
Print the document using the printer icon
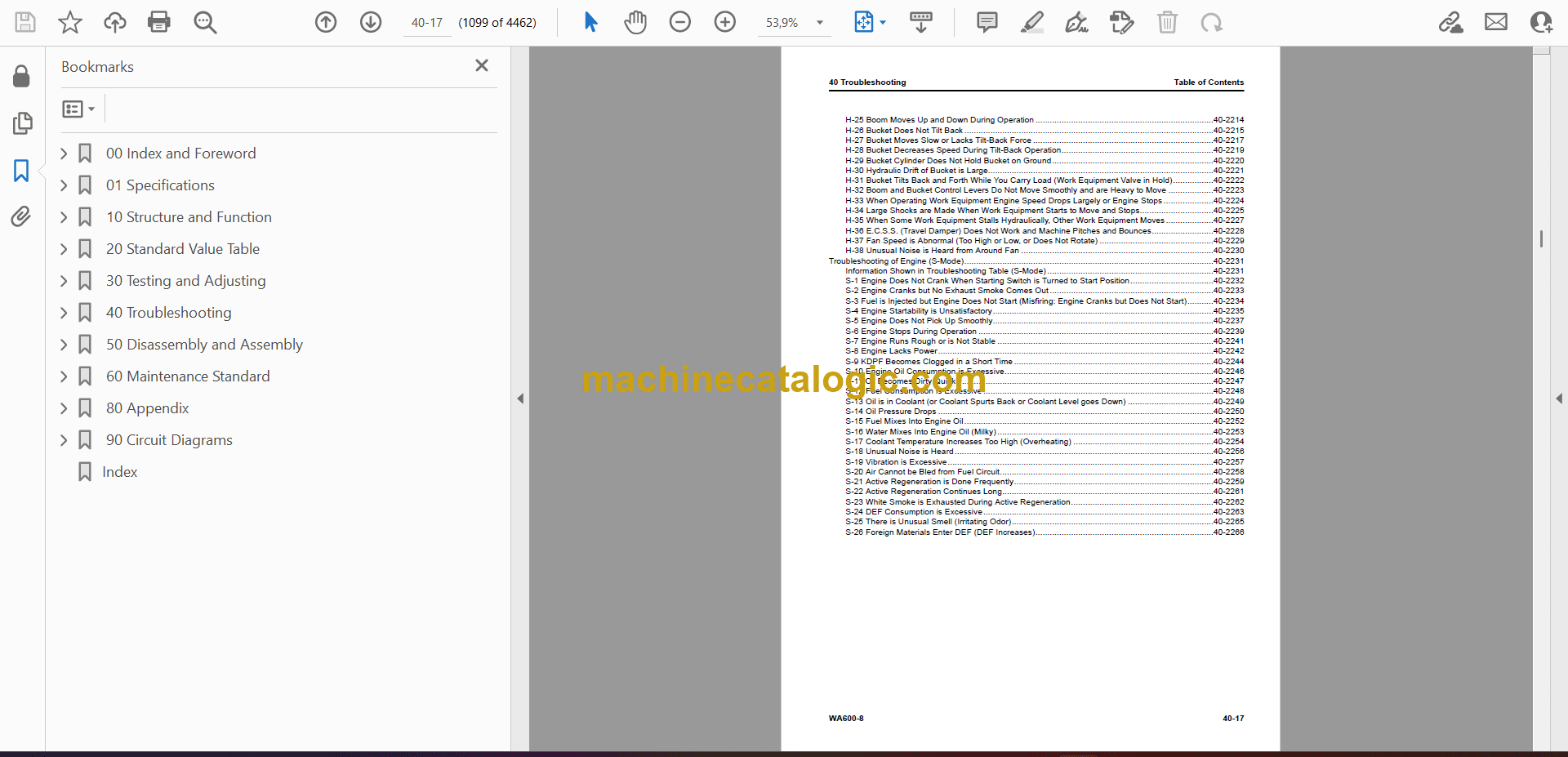pos(159,22)
